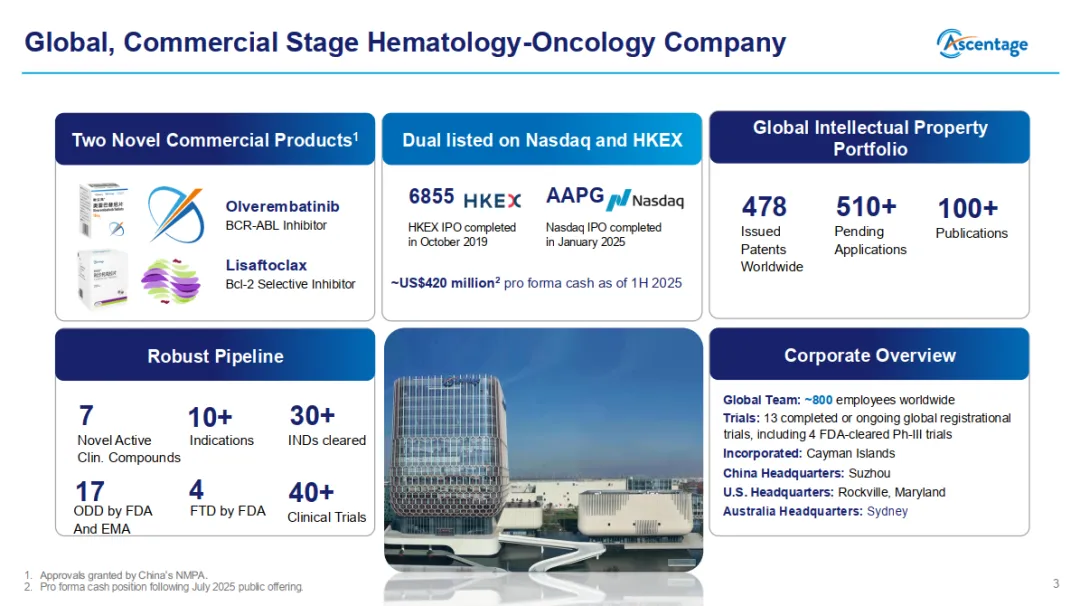Click the 510+ pending applications figure
Image resolution: width=1080 pixels, height=606 pixels.
[x=865, y=207]
